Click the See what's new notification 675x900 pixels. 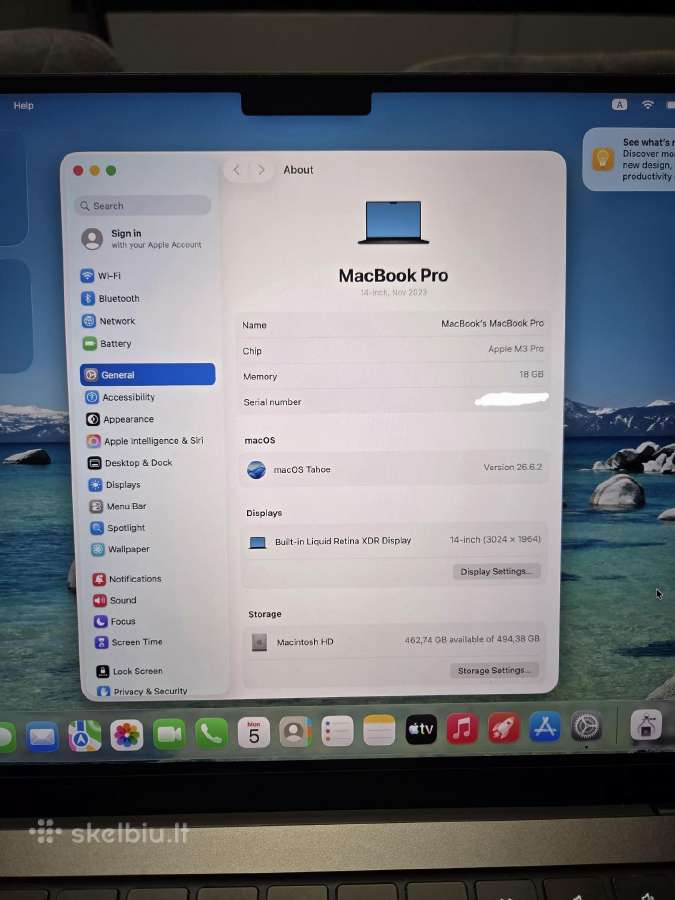pyautogui.click(x=630, y=159)
